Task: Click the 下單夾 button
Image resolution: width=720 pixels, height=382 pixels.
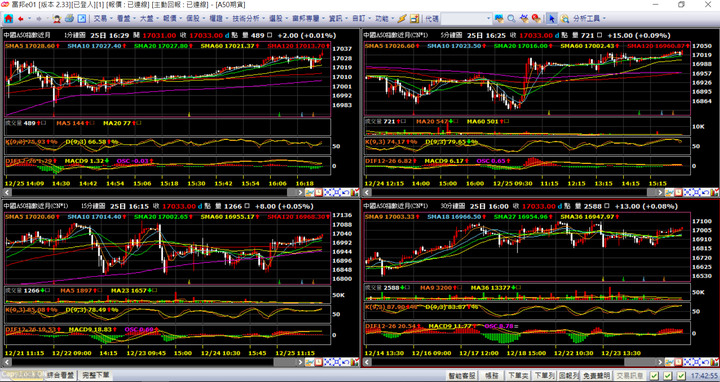Action: click(x=518, y=376)
